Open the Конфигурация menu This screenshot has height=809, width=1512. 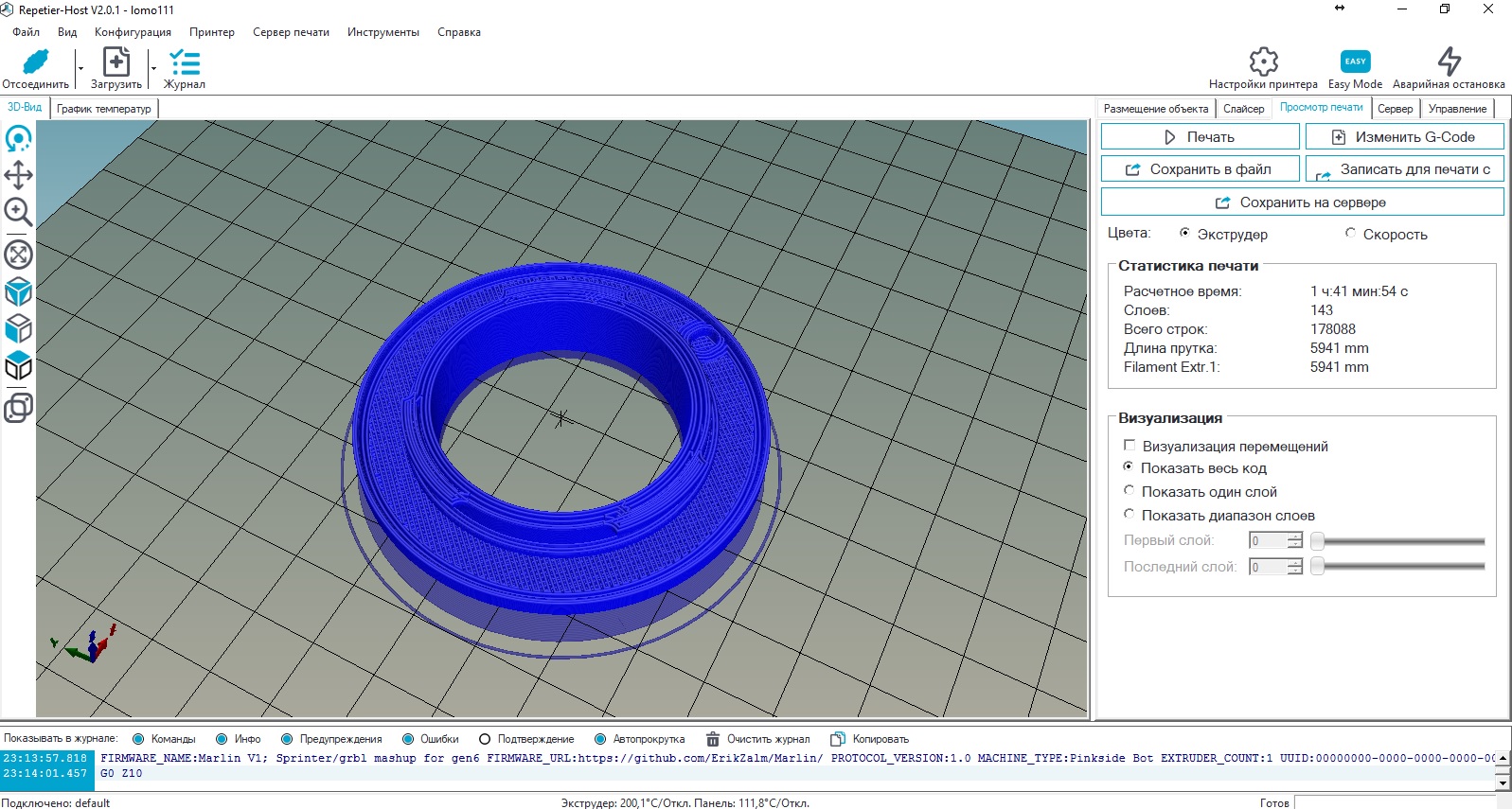point(133,32)
